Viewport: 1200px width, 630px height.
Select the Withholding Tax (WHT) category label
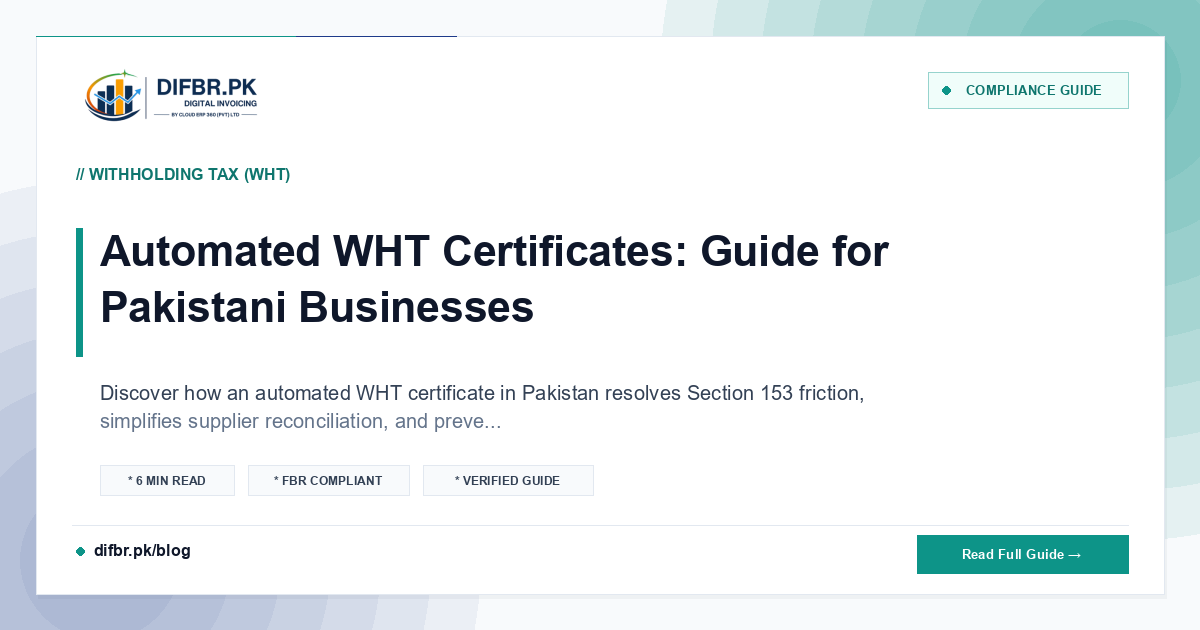(183, 175)
